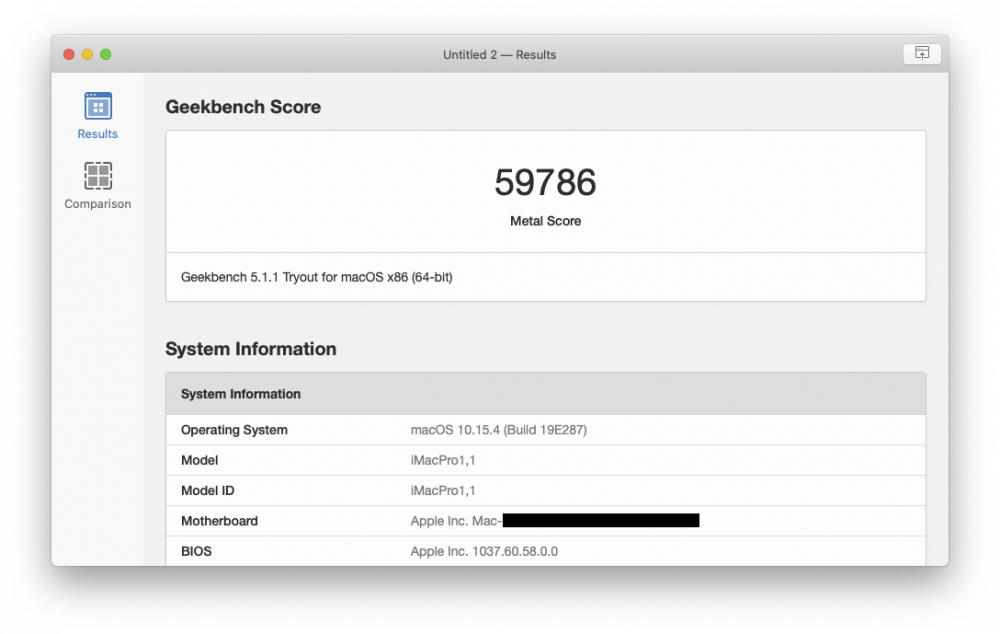Select the Operating System row
This screenshot has height=634, width=1000.
point(545,430)
